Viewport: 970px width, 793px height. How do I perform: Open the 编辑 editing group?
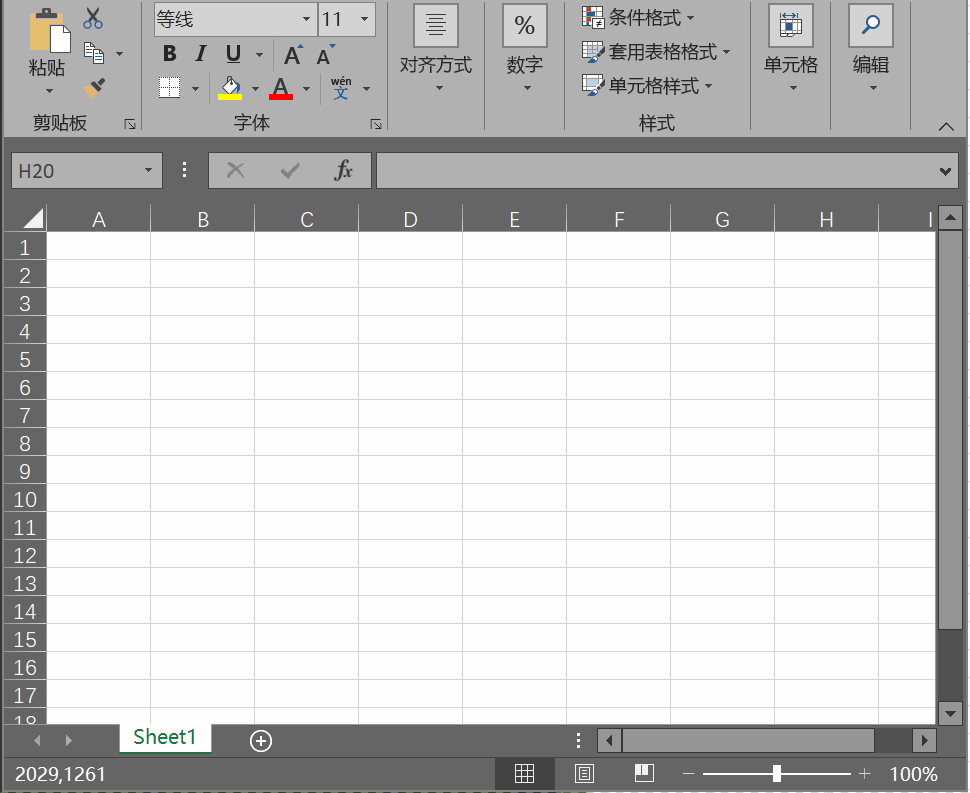tap(870, 50)
